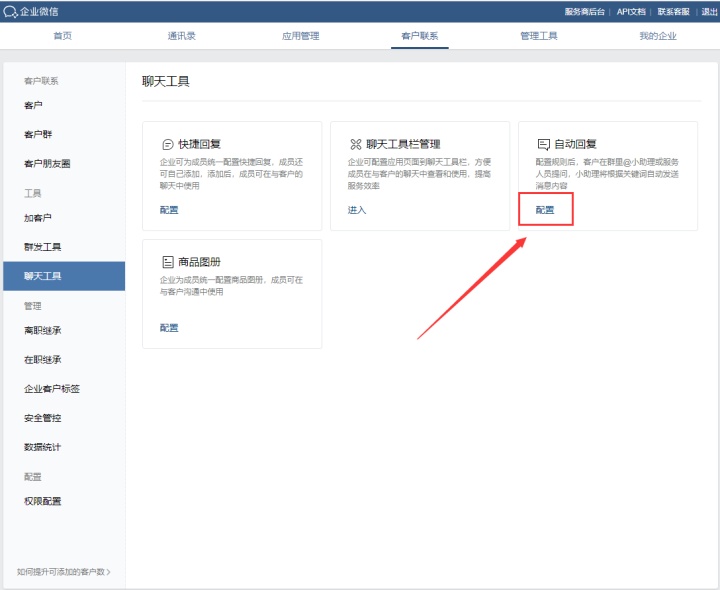Click 进入 under 聊天工具栏管理

(x=357, y=210)
